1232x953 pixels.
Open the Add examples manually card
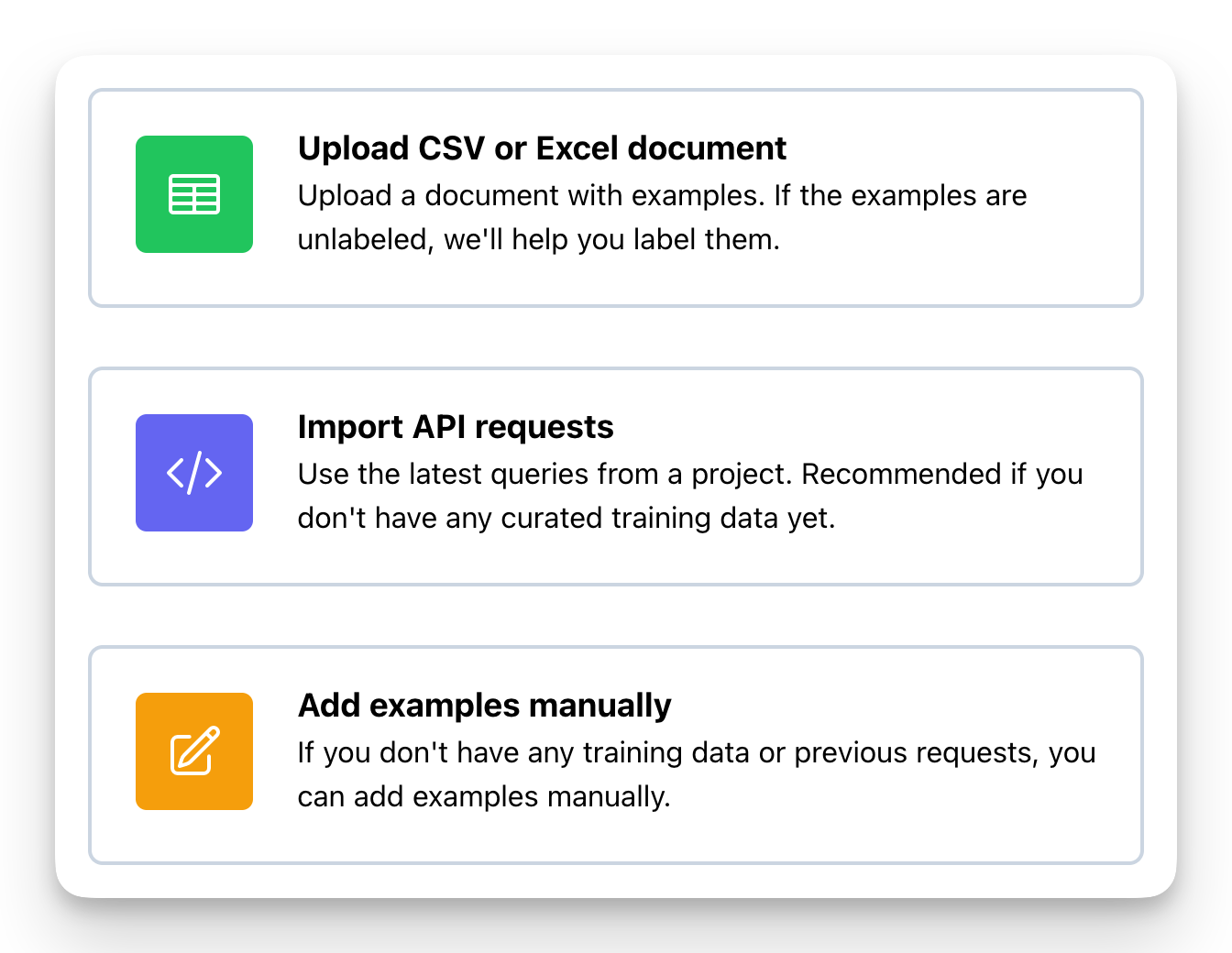tap(616, 755)
